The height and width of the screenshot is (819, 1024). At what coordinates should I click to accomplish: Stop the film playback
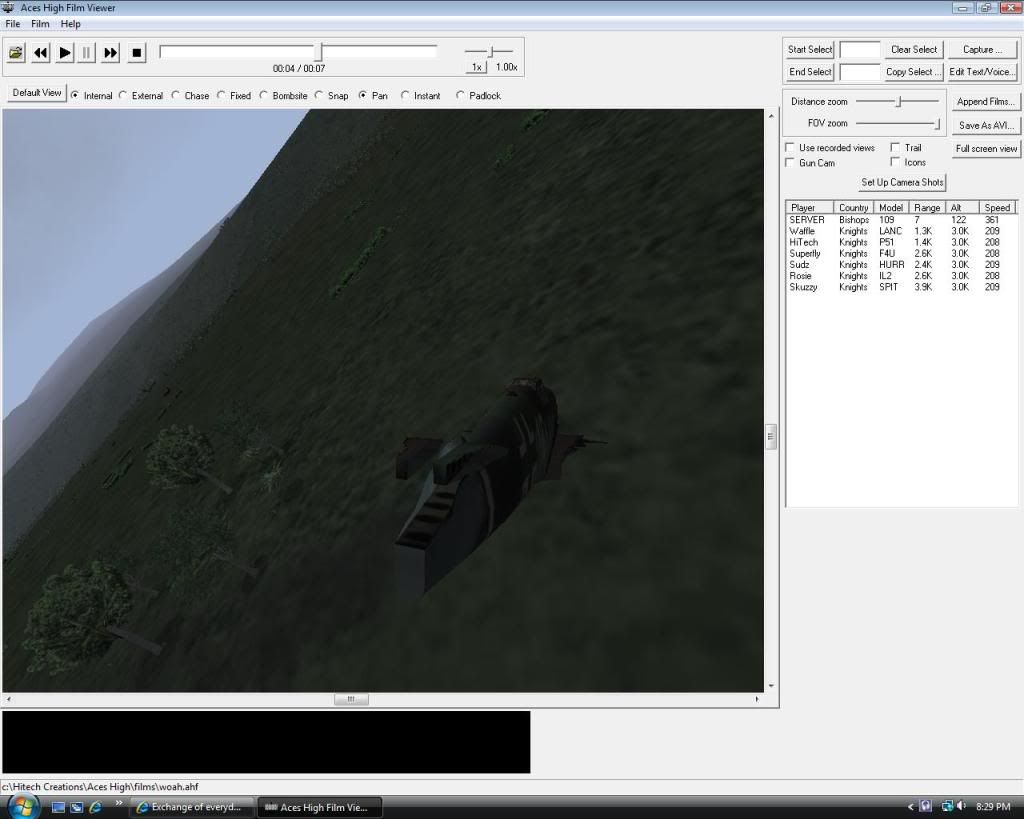136,53
